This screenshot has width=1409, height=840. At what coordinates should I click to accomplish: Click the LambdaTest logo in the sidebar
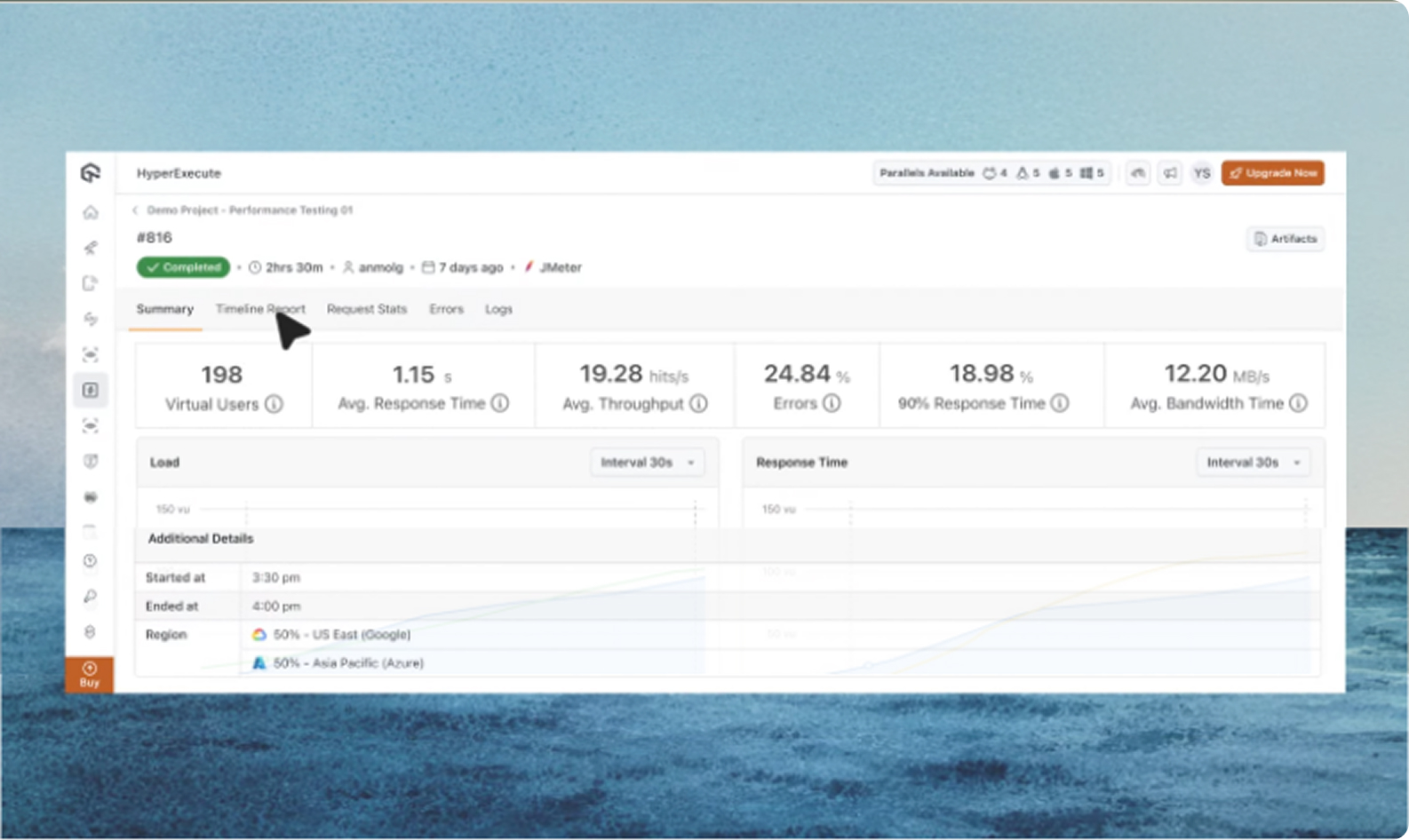point(90,173)
